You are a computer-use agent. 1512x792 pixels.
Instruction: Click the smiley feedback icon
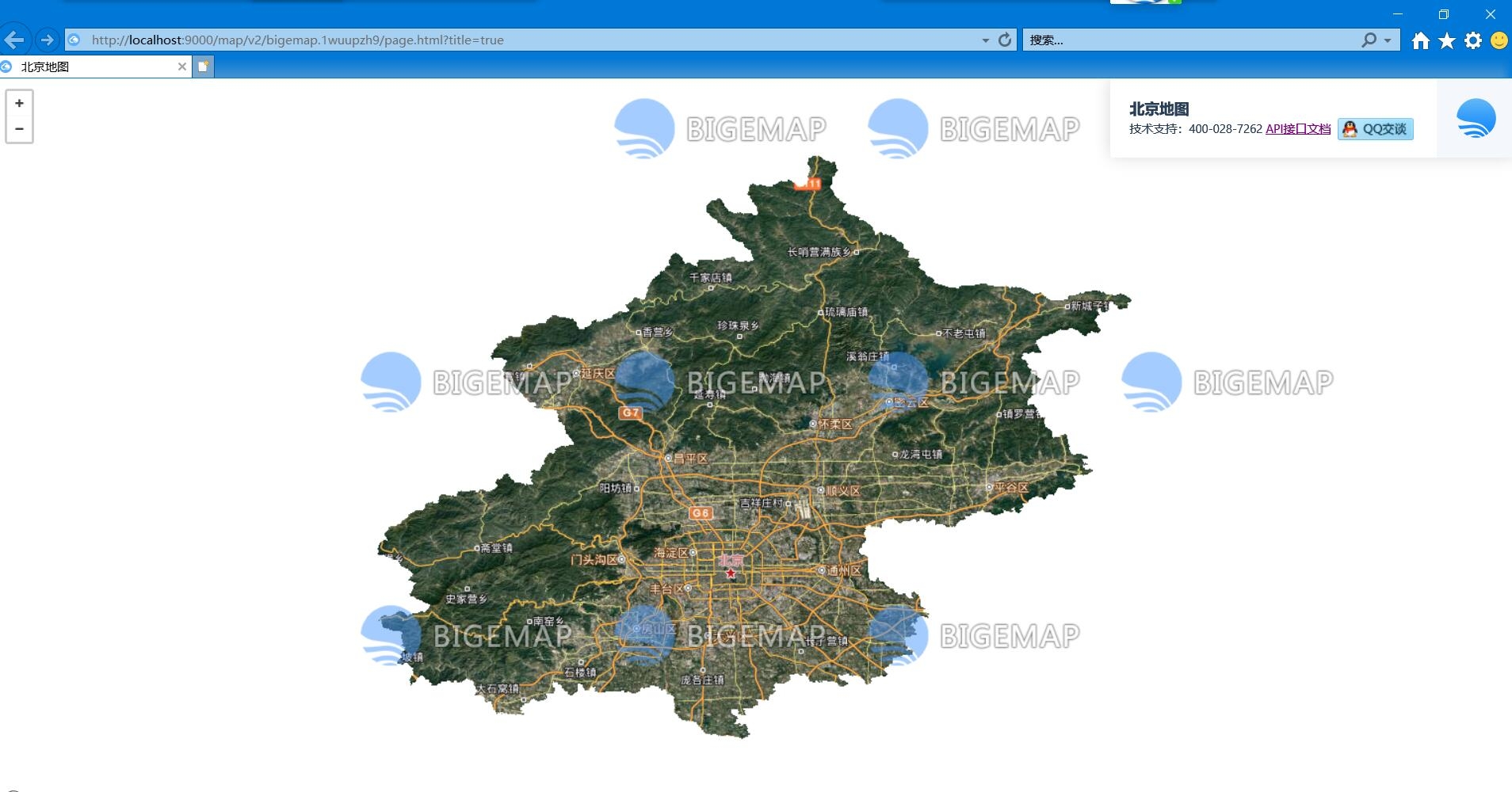pos(1499,40)
